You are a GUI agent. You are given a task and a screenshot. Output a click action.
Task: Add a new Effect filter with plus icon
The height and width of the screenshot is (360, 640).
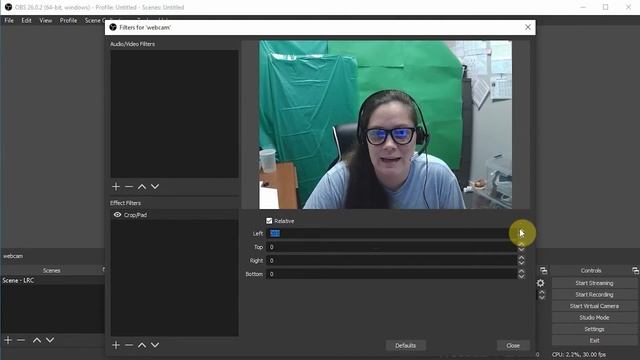click(116, 345)
